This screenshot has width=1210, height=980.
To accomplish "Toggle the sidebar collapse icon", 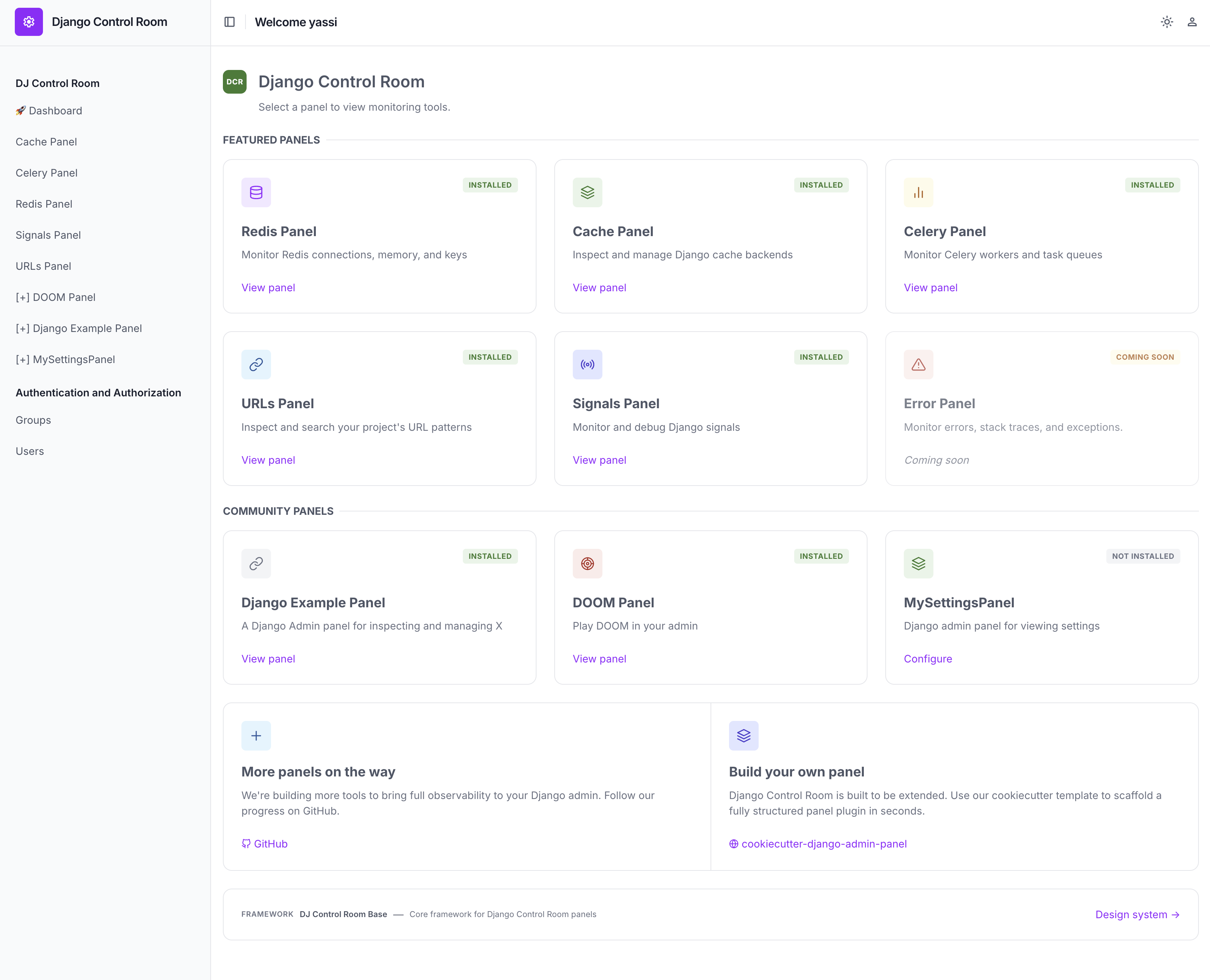I will click(x=229, y=22).
